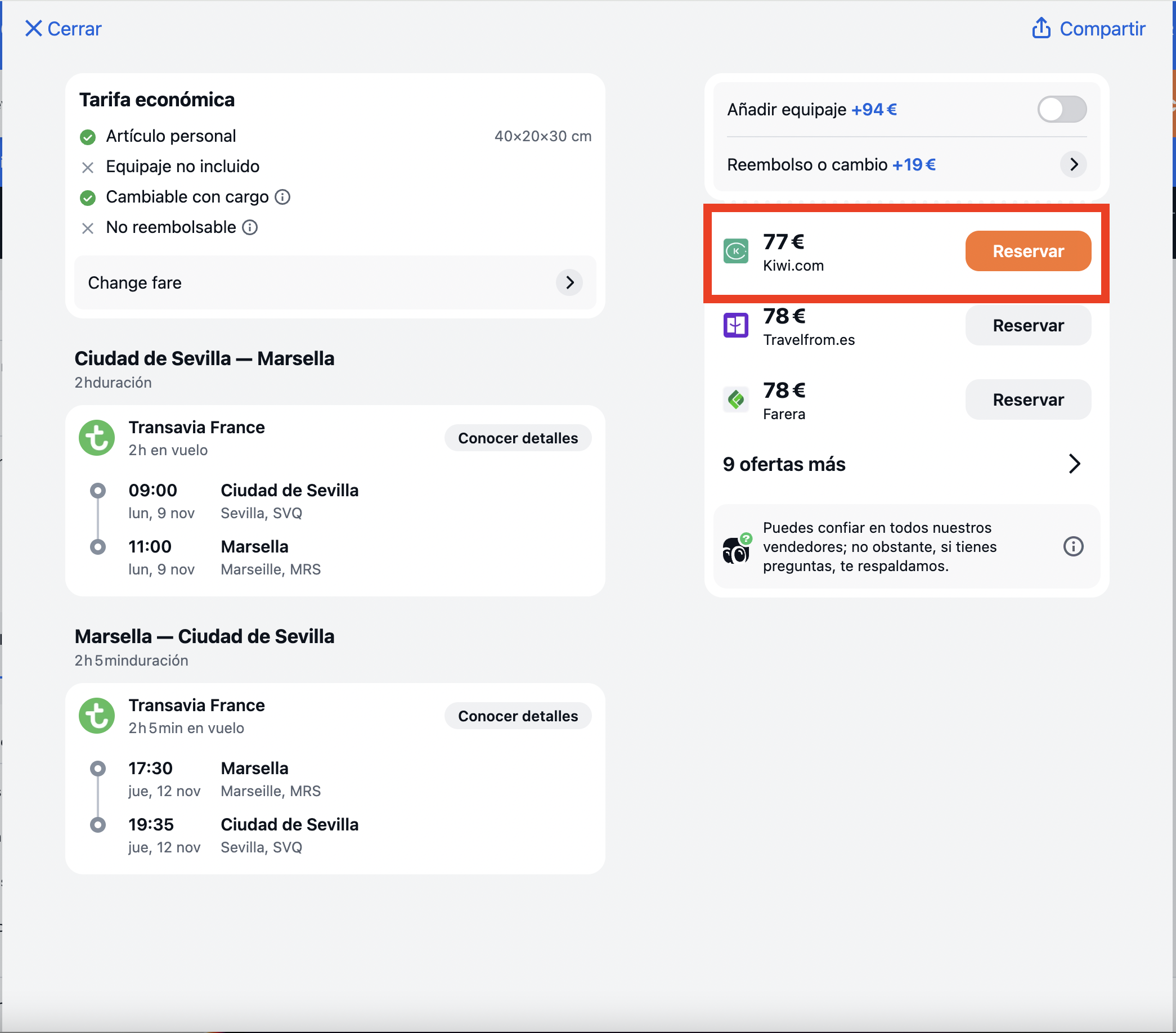Open info icon for seller trust message
1176x1033 pixels.
point(1073,546)
